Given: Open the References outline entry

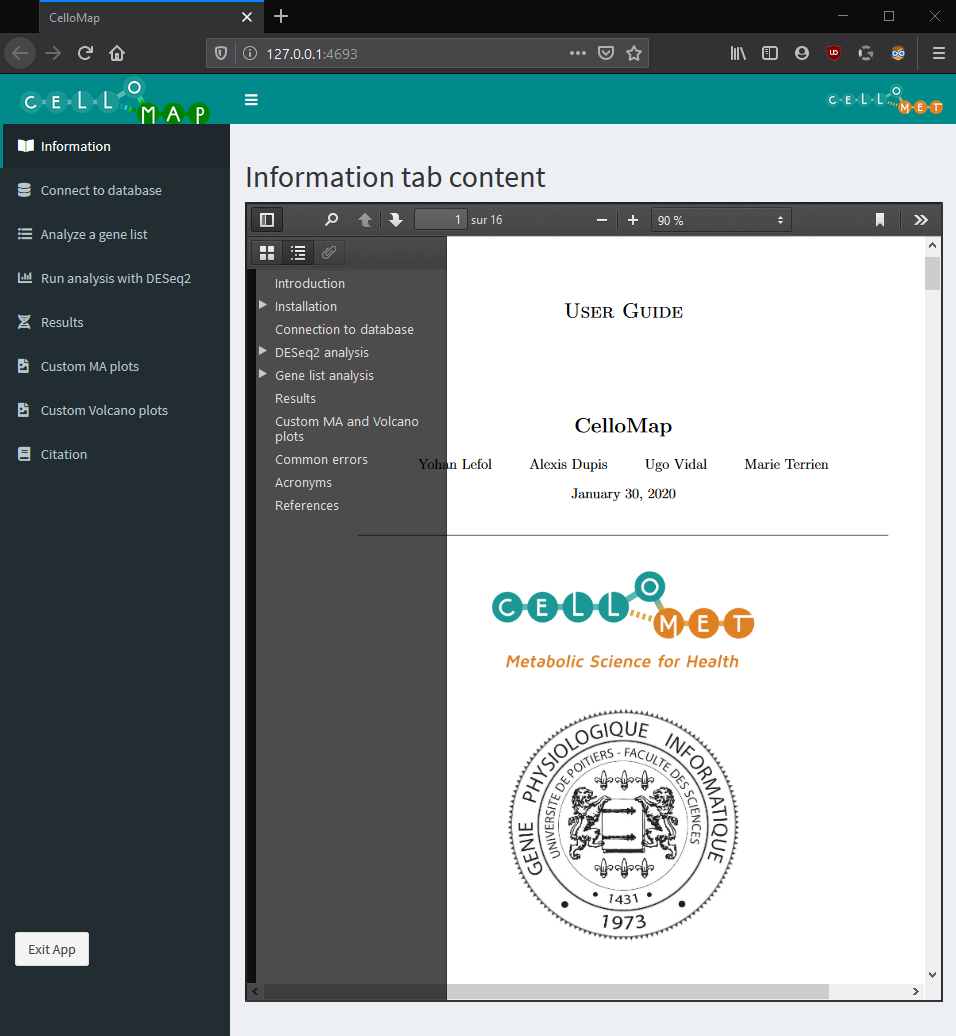Looking at the screenshot, I should pyautogui.click(x=307, y=505).
